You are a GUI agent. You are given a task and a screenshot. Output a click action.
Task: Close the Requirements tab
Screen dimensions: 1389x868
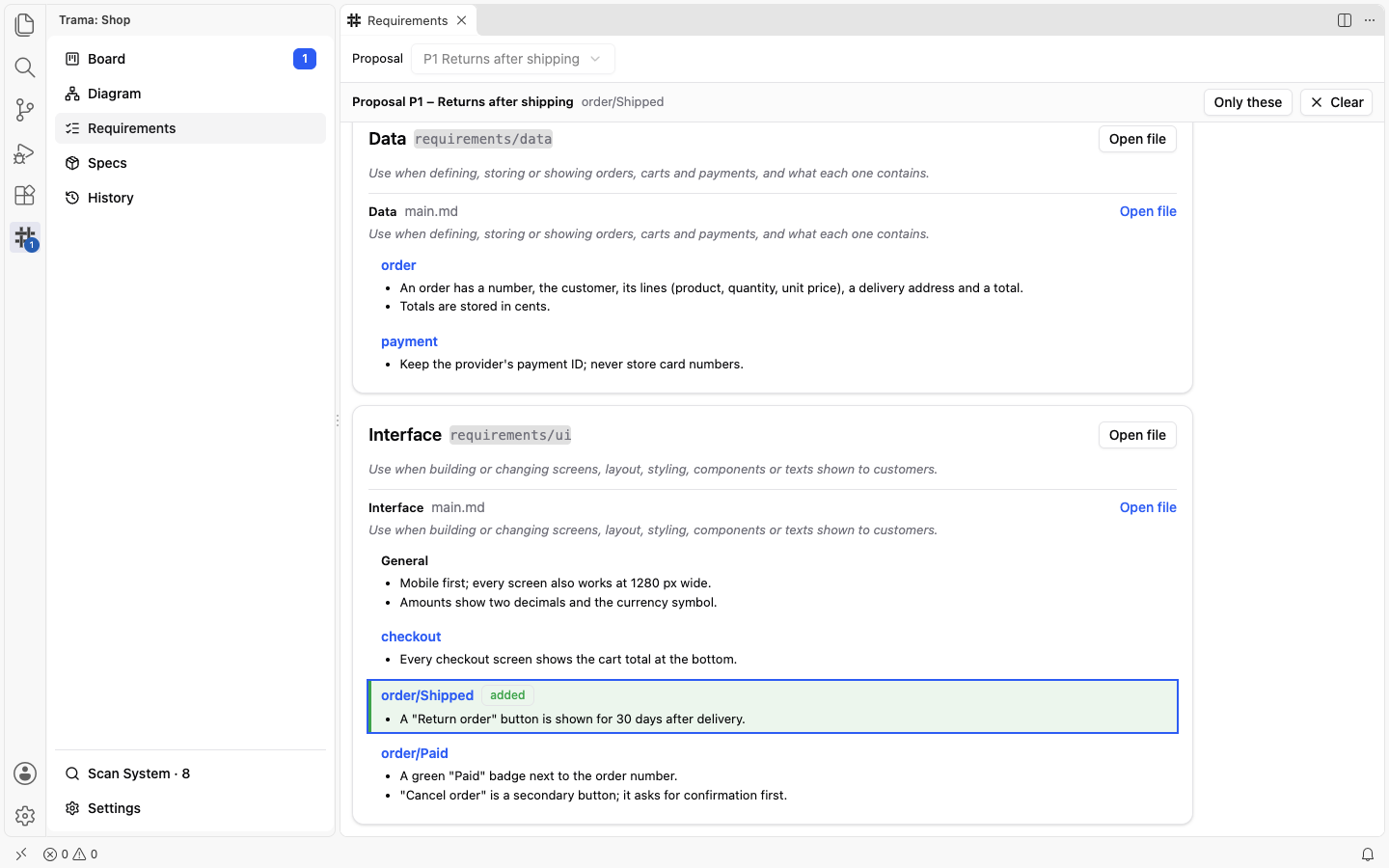[x=462, y=20]
